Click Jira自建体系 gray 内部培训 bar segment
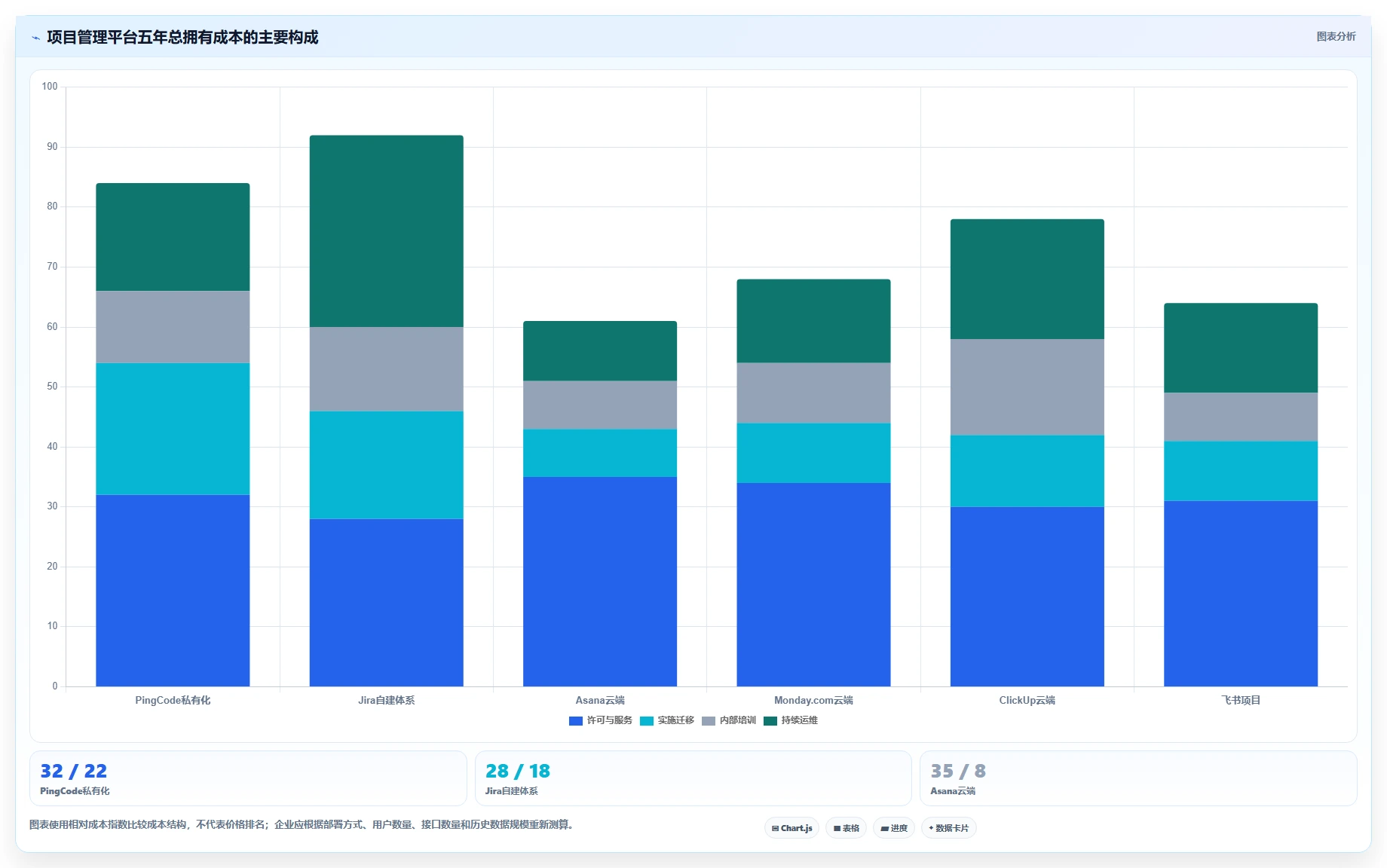Screen dimensions: 1387x868 point(386,369)
